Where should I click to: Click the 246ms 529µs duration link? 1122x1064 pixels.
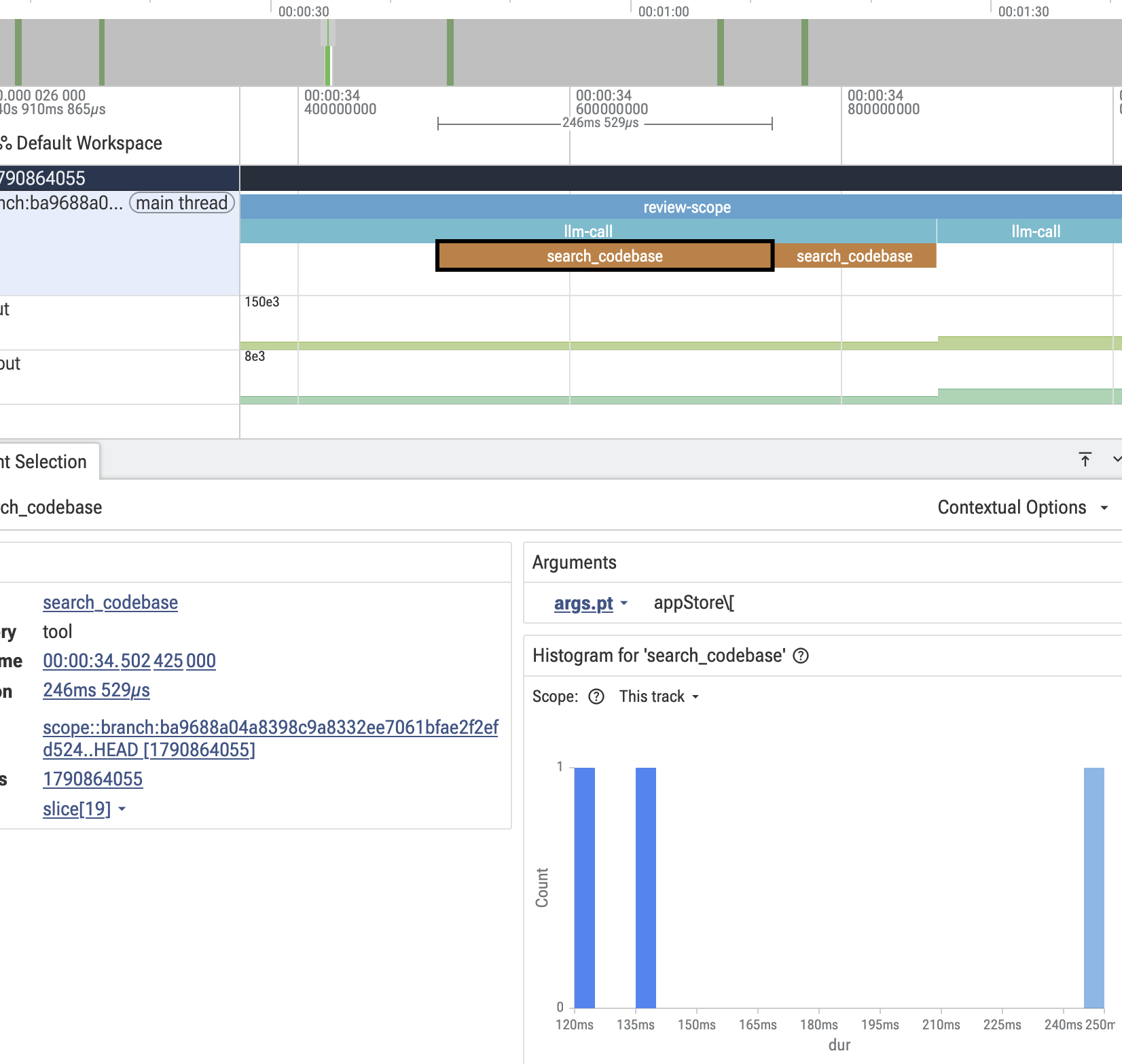point(96,690)
